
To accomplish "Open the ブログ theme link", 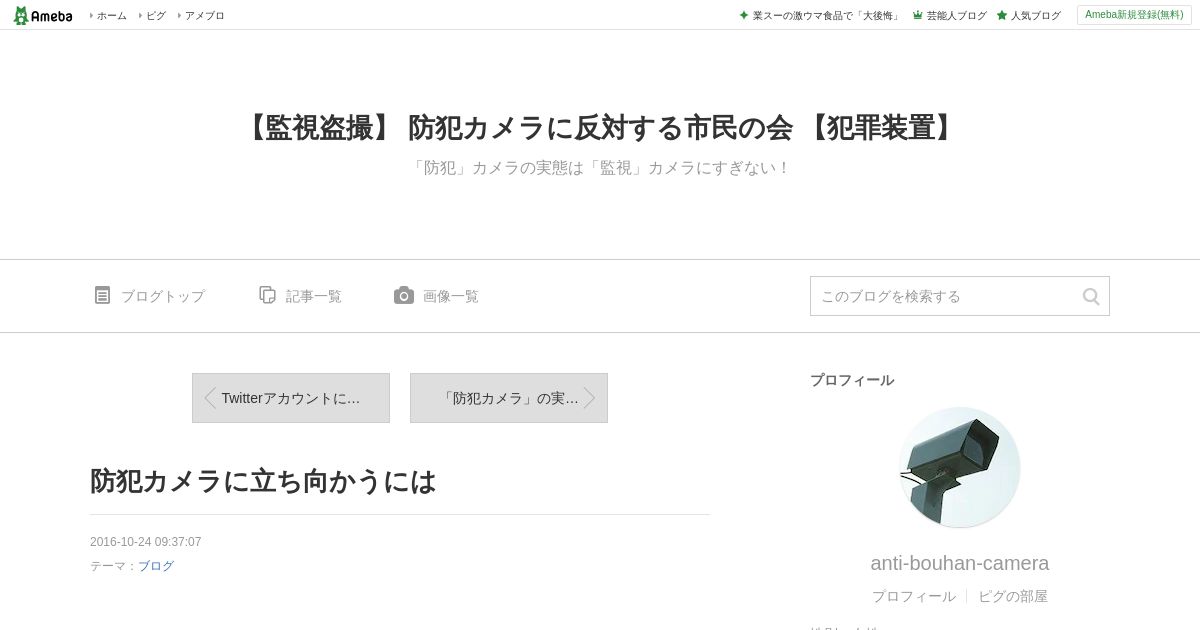I will pyautogui.click(x=156, y=566).
